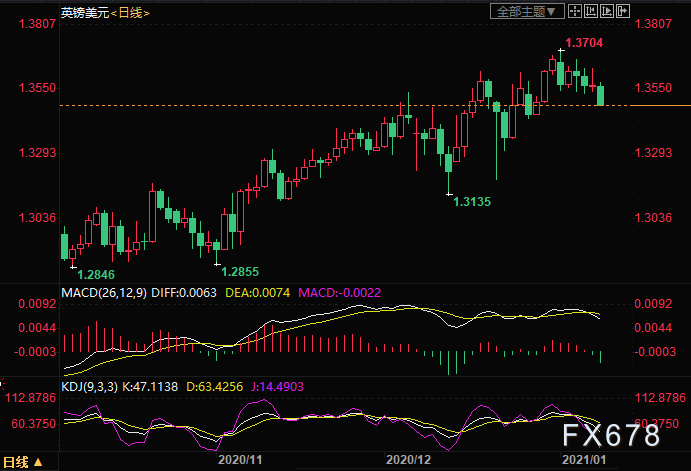Open the 全部主题 theme dropdown
691x471 pixels.
tap(527, 11)
